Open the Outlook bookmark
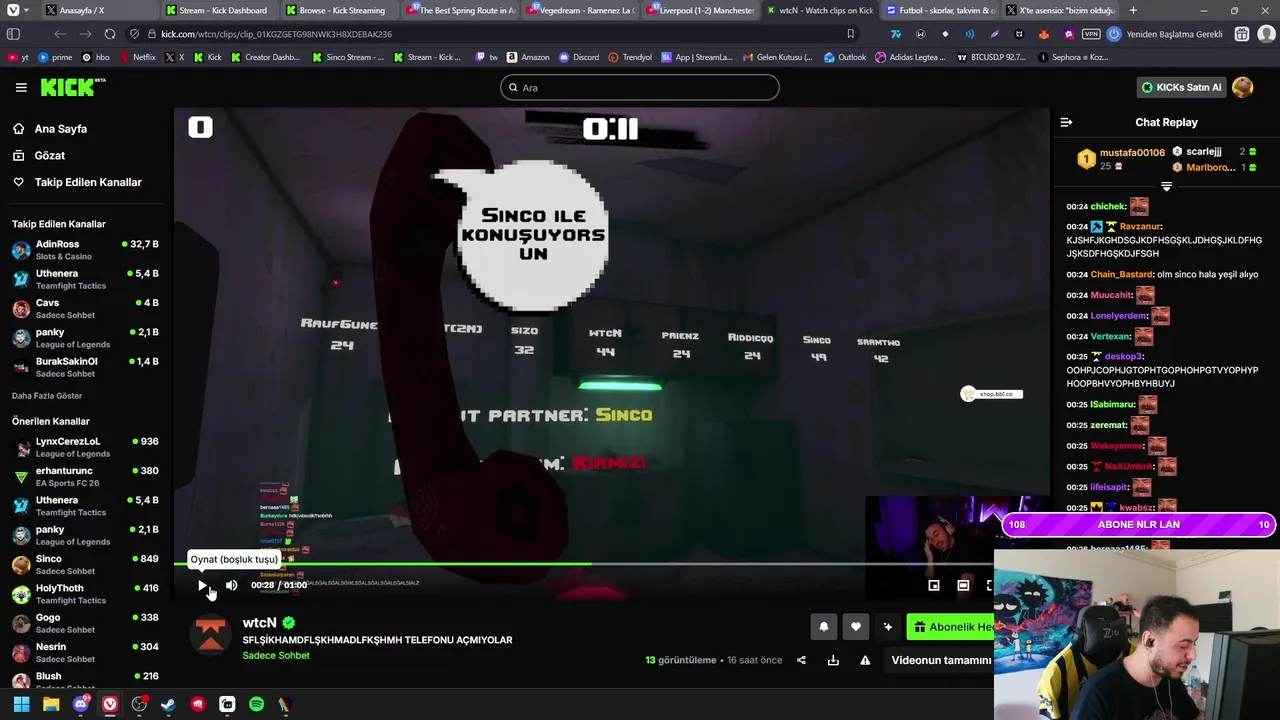The height and width of the screenshot is (720, 1280). click(845, 57)
